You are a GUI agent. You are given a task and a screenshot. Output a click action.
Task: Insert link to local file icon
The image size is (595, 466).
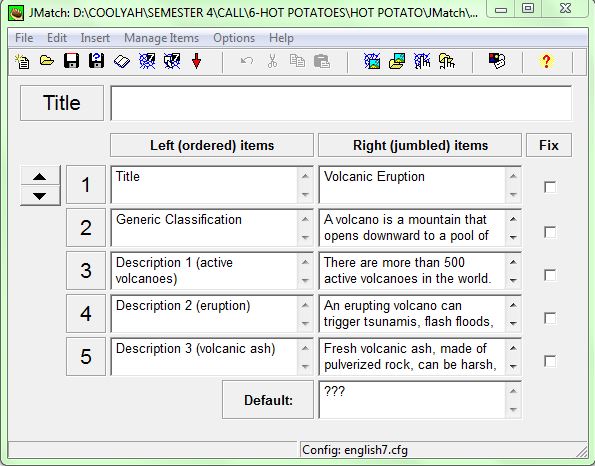point(447,61)
